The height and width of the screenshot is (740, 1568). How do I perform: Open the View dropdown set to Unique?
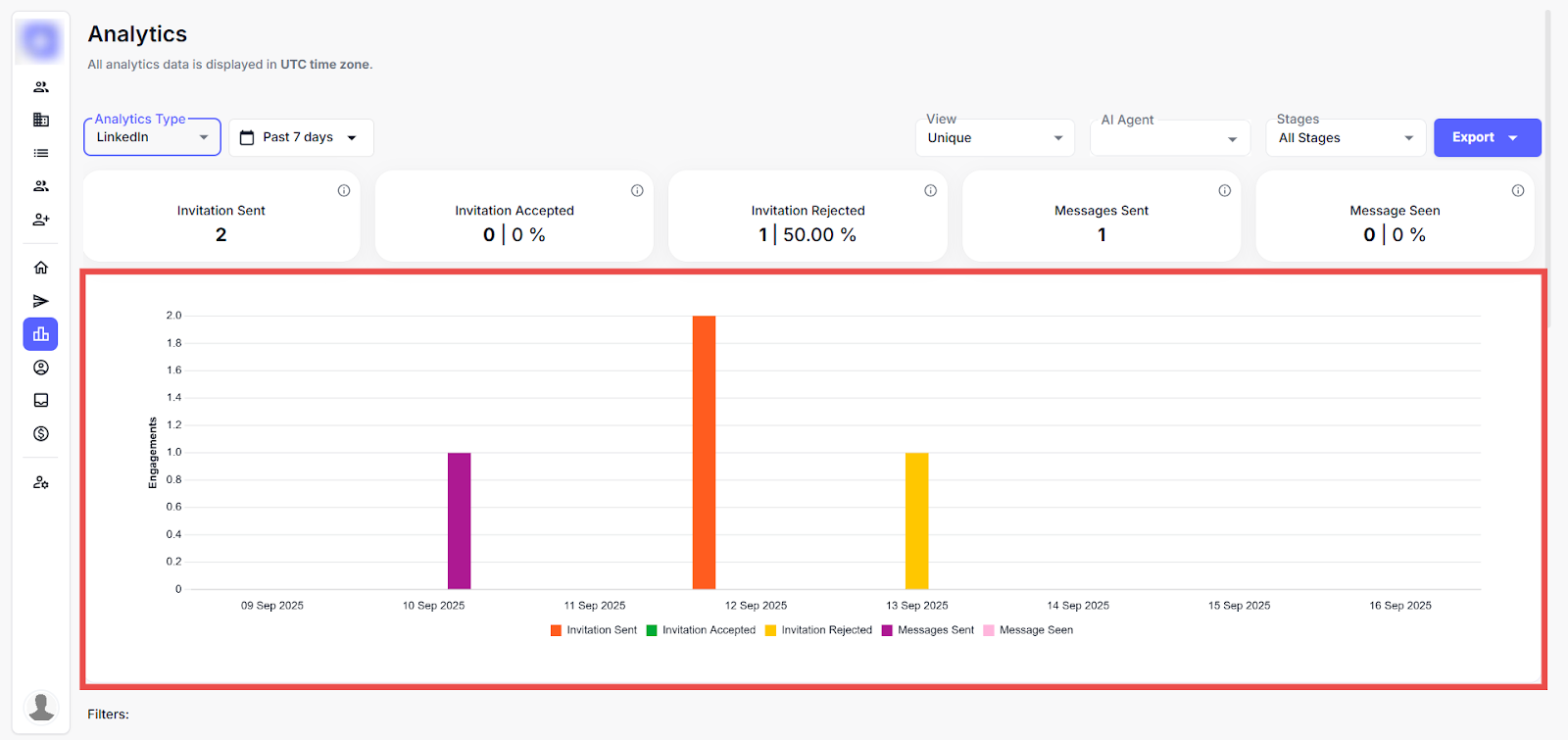pos(995,138)
